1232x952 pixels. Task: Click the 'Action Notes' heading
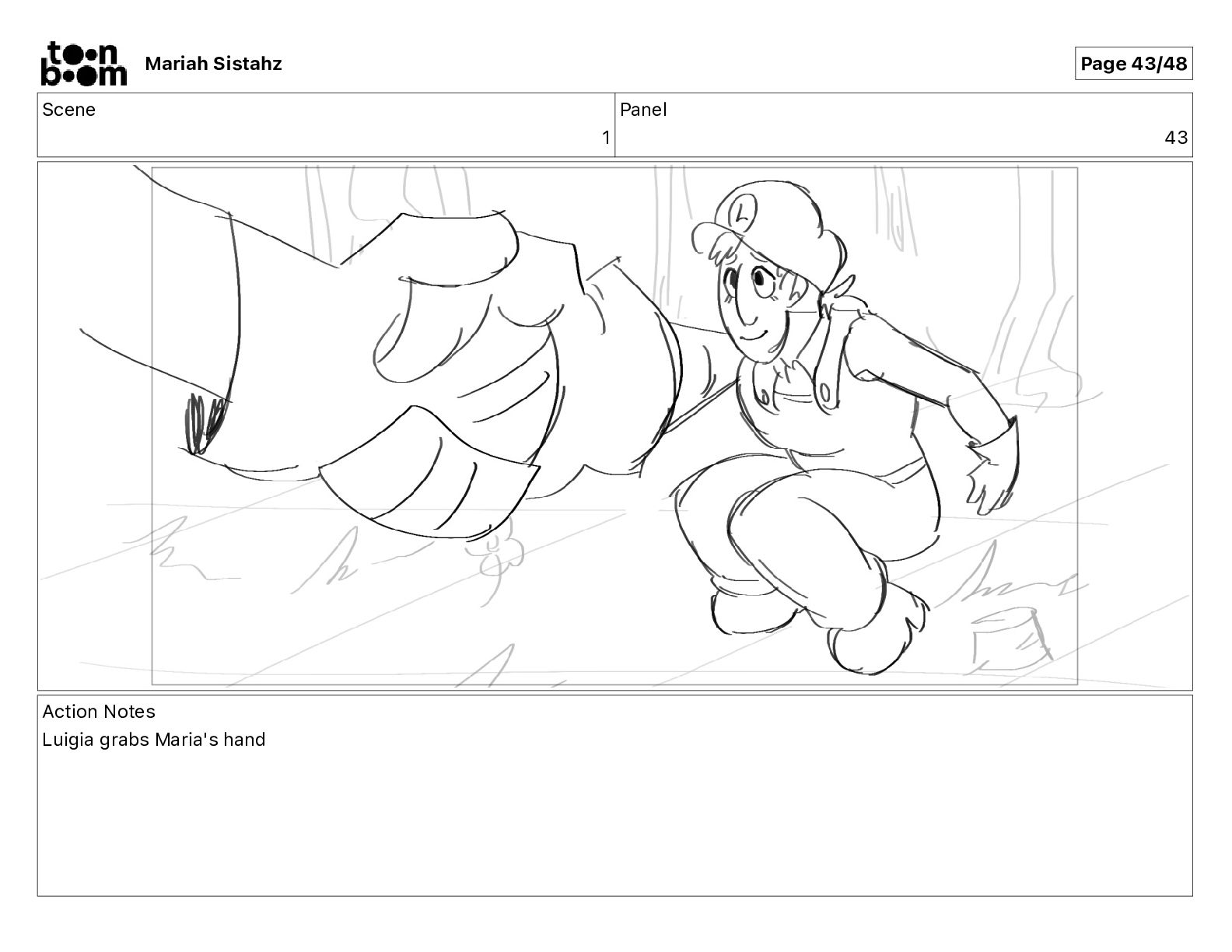[99, 712]
